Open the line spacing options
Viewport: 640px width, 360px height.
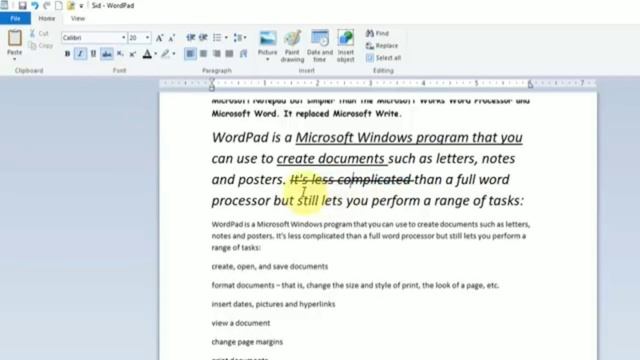239,38
